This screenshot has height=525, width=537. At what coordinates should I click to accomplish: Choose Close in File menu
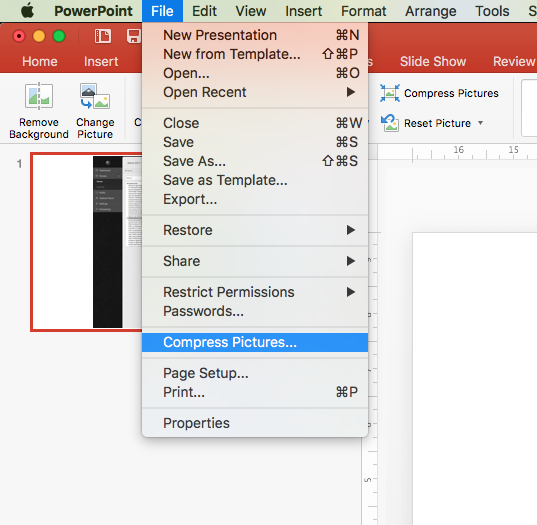(255, 123)
